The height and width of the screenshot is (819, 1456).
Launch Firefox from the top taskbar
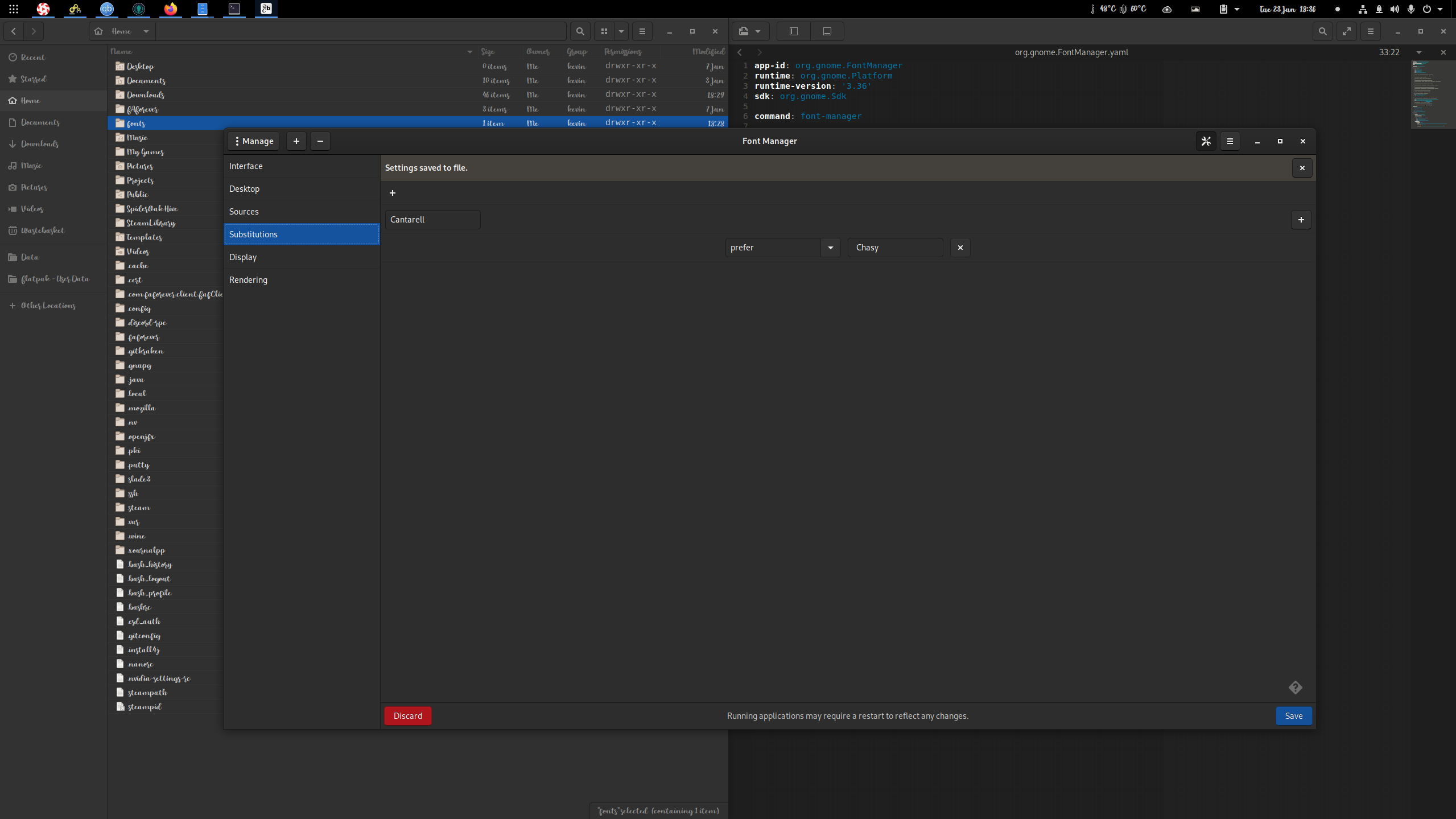pyautogui.click(x=170, y=9)
